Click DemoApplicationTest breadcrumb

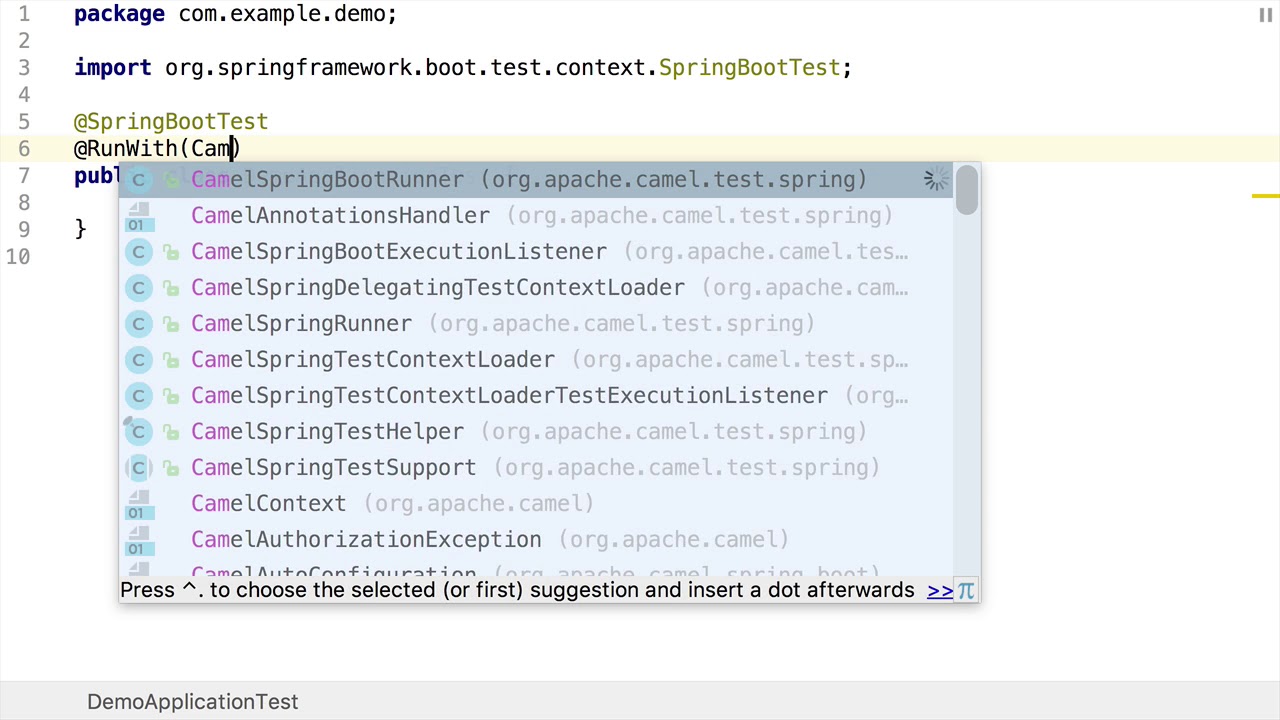pyautogui.click(x=192, y=702)
